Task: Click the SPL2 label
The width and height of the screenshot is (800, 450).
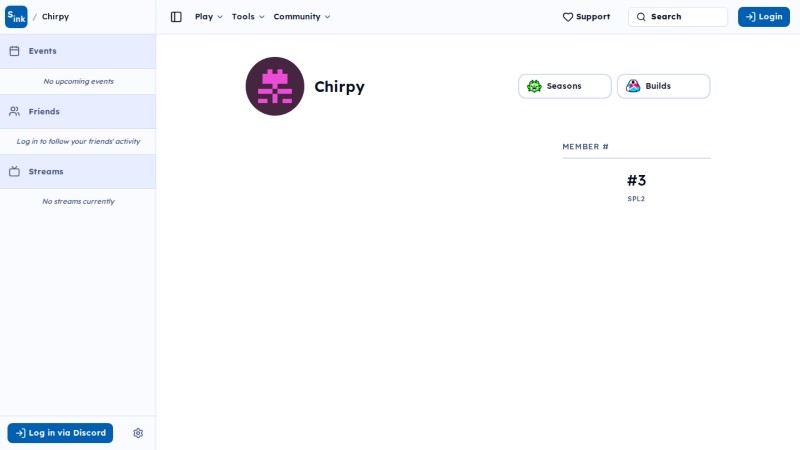Action: click(x=636, y=199)
